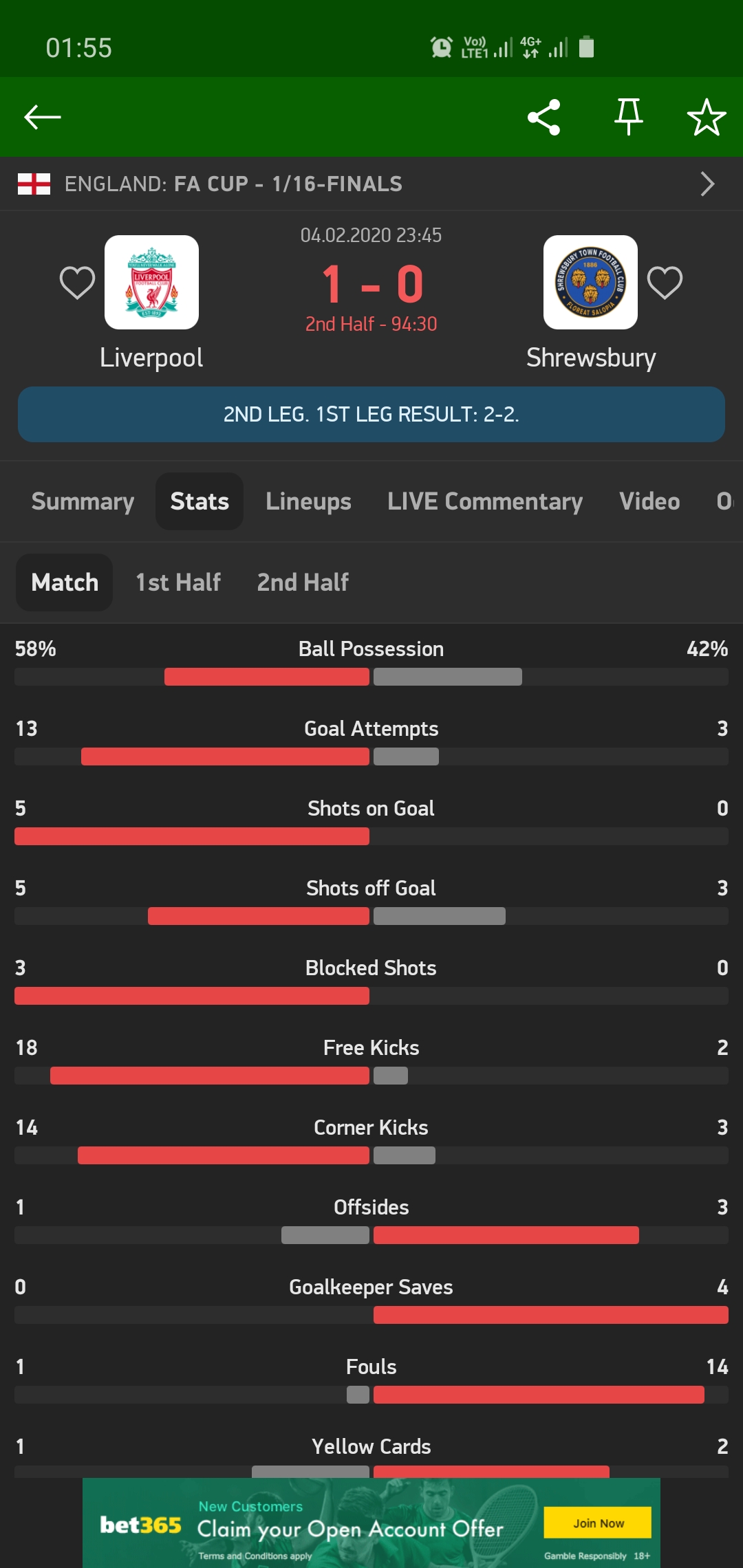
Task: Tap the back arrow icon
Action: point(43,118)
